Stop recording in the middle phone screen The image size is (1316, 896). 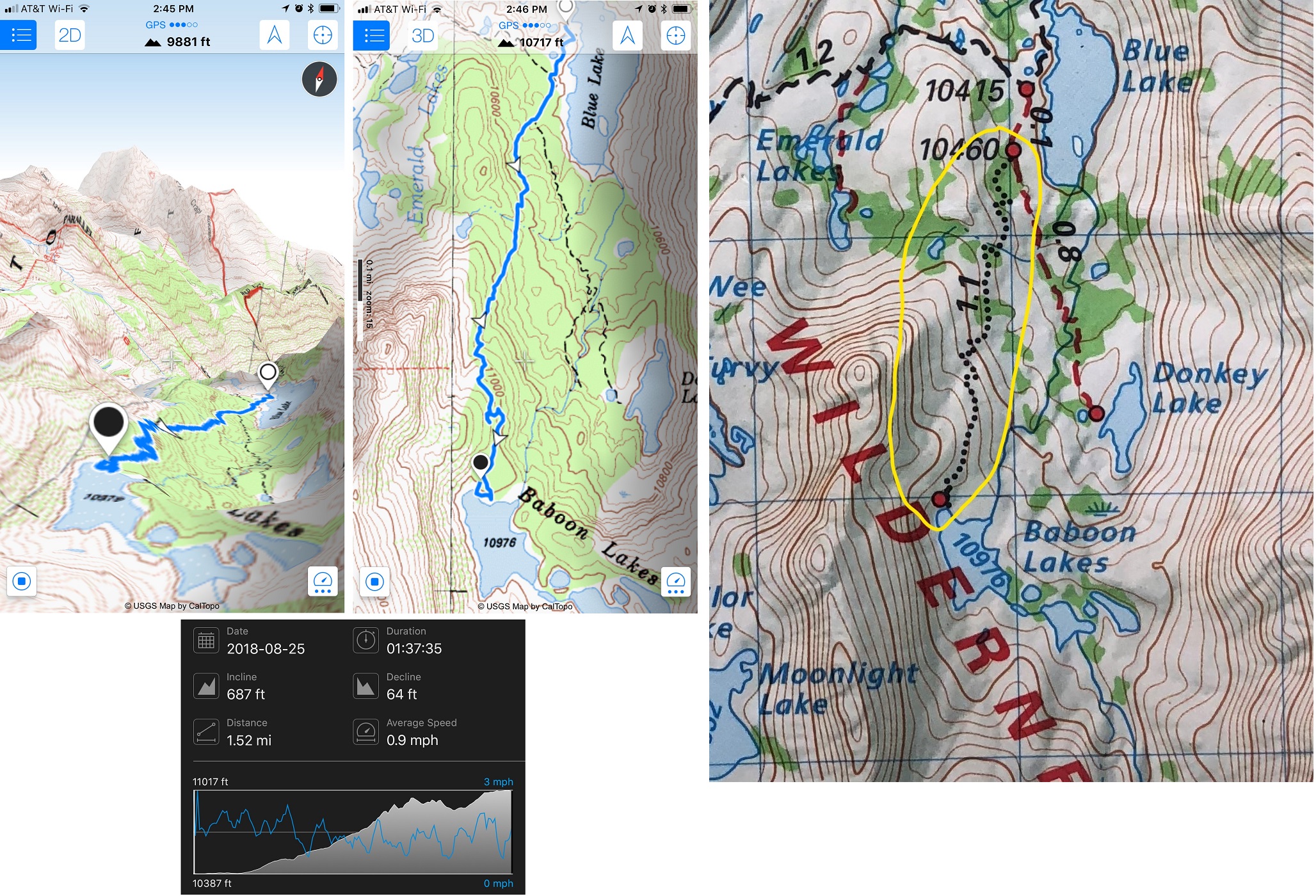click(x=375, y=582)
